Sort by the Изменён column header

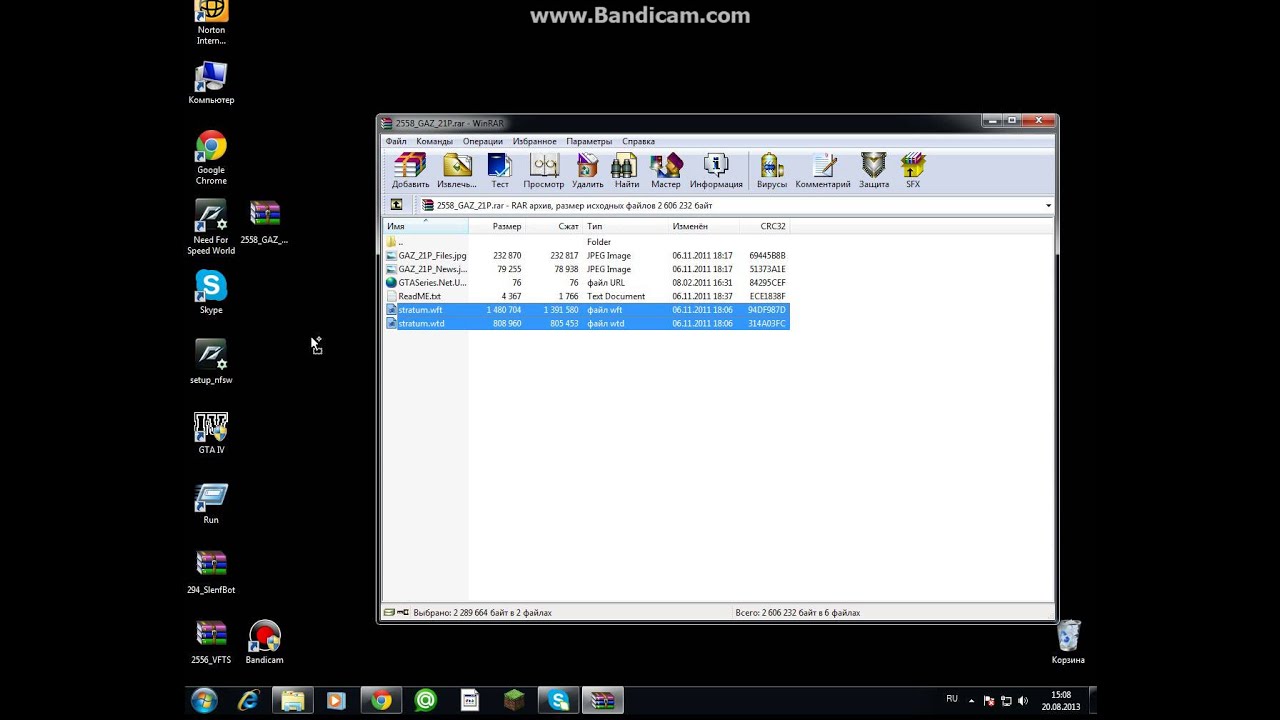click(x=705, y=227)
